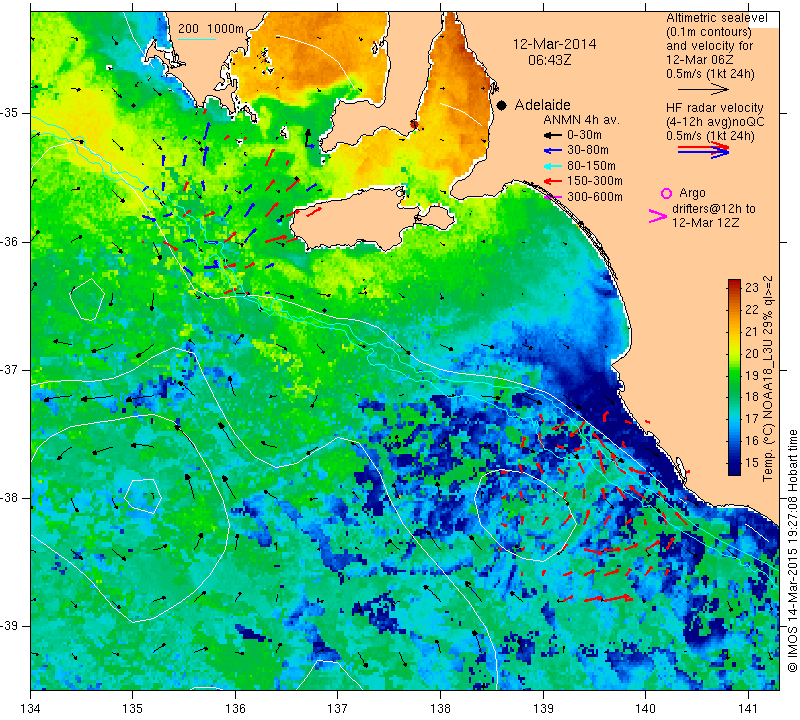Viewport: 800px width, 720px height.
Task: Click the 'Altimetric sealevel' heading text
Action: (716, 18)
